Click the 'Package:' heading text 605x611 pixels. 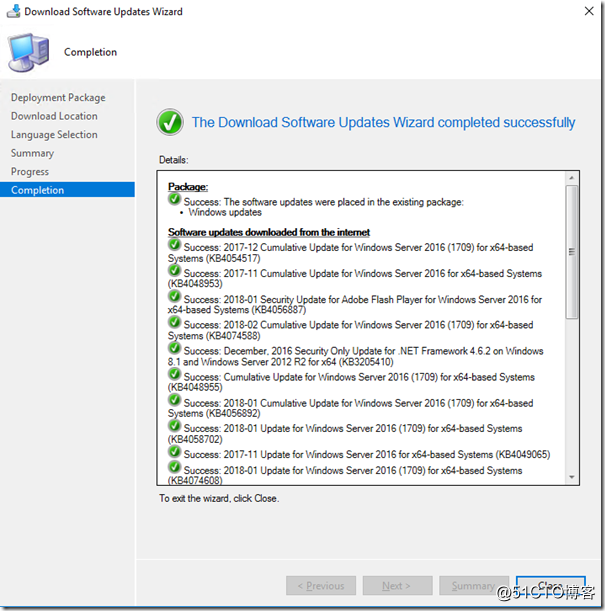[188, 187]
